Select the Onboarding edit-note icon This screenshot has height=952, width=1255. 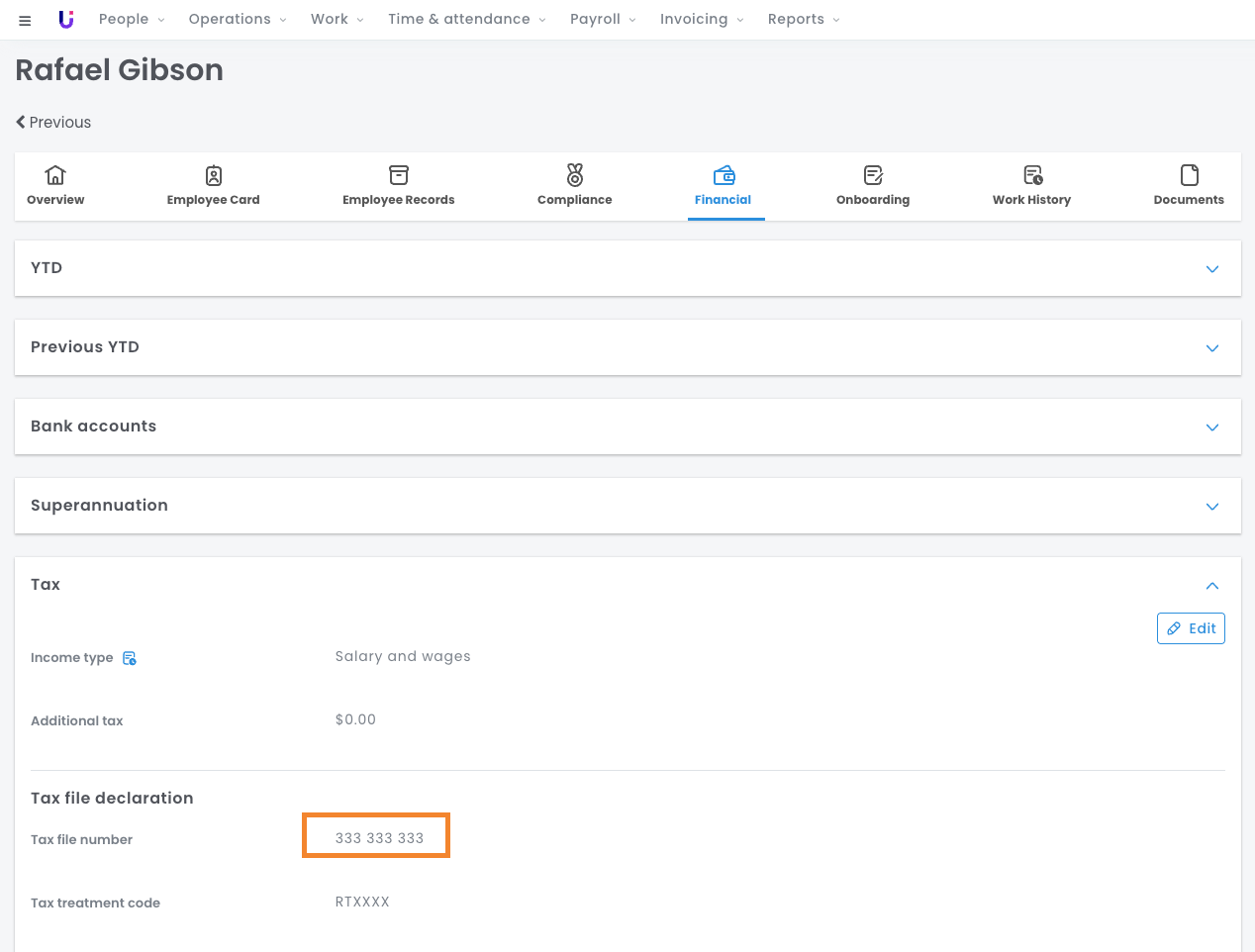pos(873,175)
